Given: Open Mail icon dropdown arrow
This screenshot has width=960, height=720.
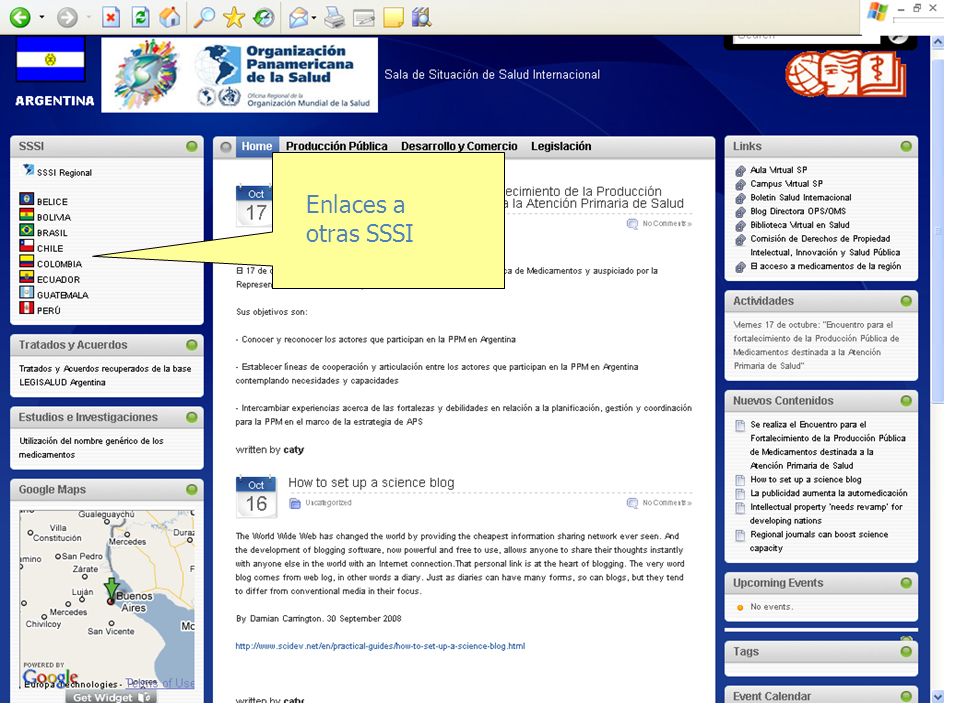Looking at the screenshot, I should coord(314,18).
